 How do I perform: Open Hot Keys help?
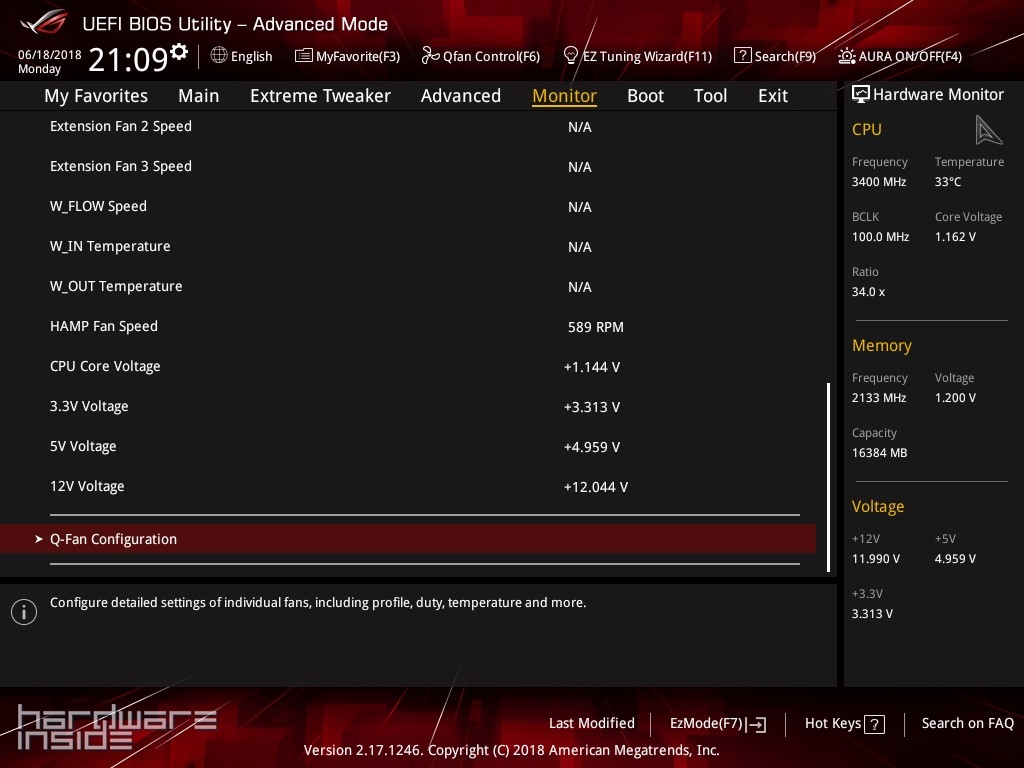point(833,723)
